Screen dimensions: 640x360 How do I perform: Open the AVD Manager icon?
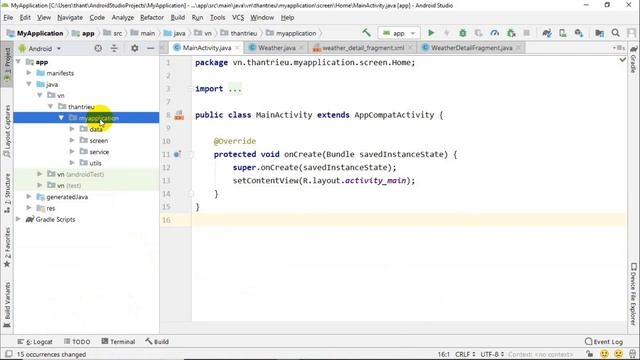[x=563, y=33]
